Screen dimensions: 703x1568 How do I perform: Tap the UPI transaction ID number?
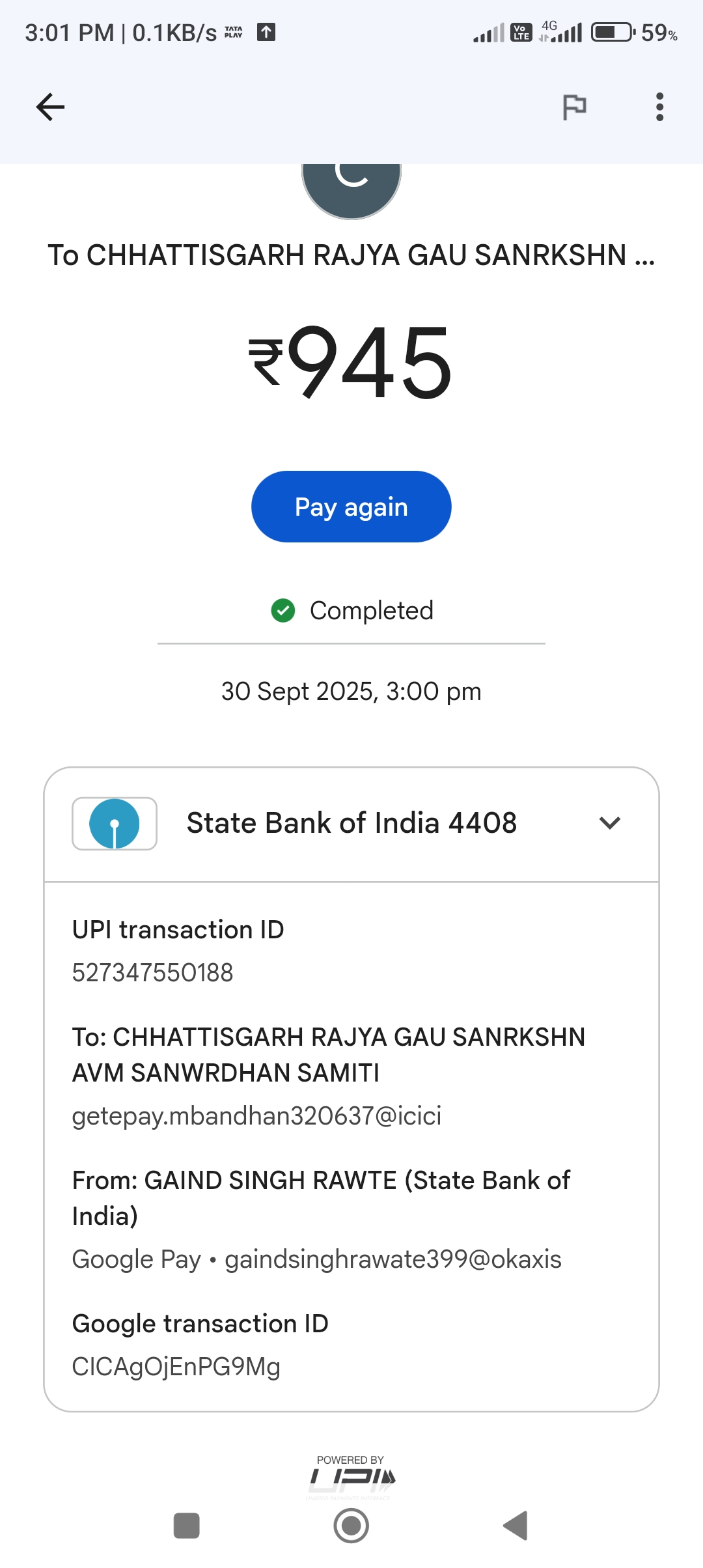tap(152, 973)
